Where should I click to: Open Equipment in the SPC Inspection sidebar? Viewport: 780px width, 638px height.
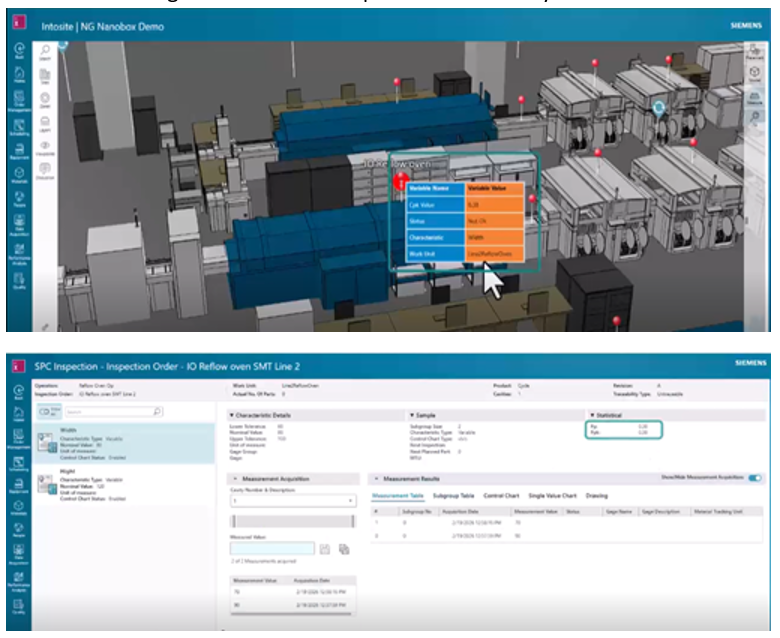19,485
